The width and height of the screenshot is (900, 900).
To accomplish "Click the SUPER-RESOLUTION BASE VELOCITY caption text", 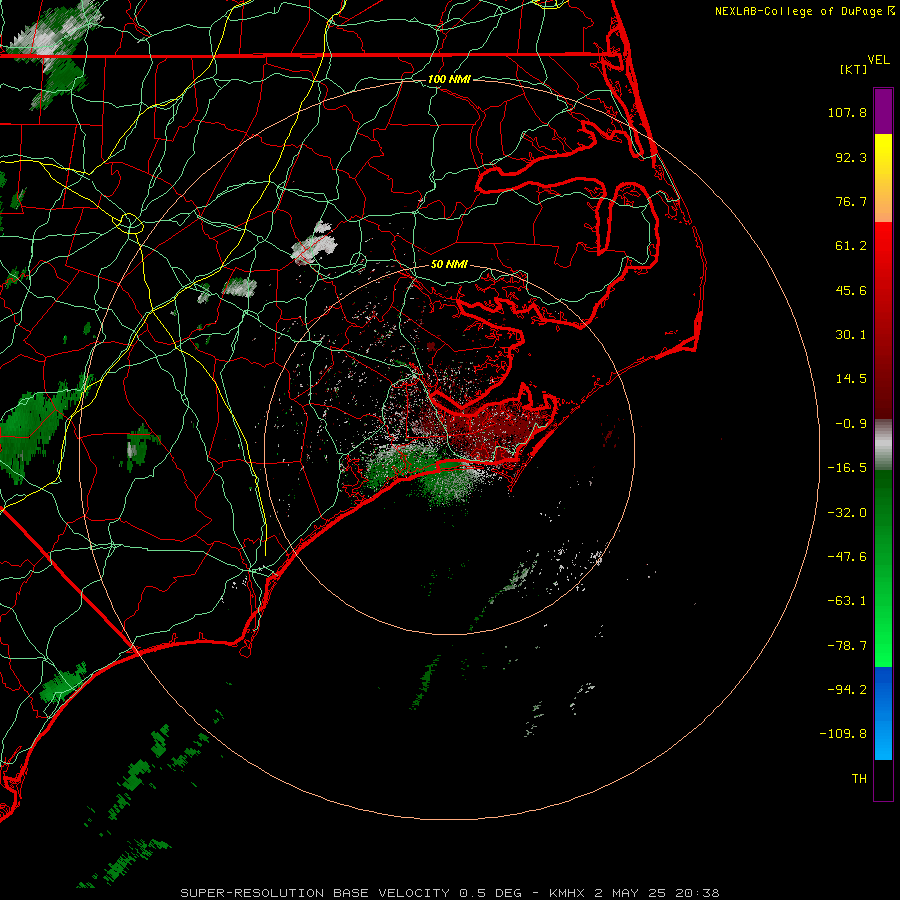I will (x=315, y=893).
